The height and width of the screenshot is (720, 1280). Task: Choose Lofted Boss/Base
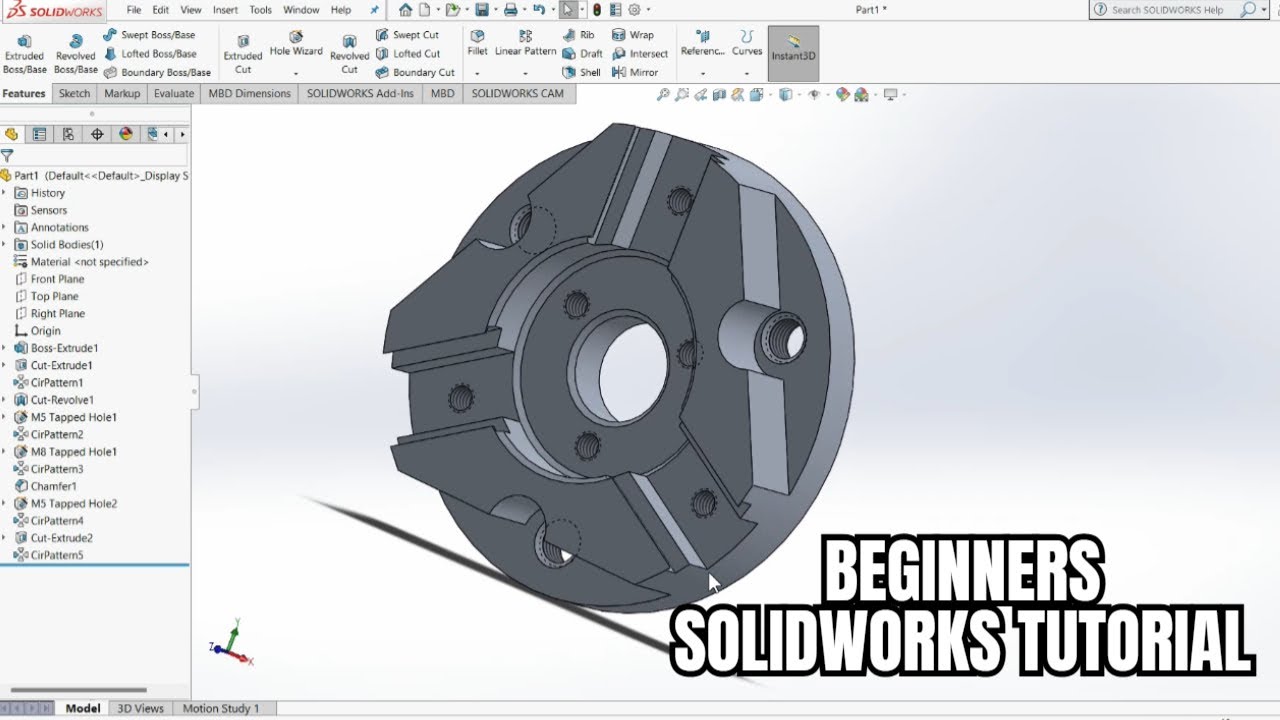coord(149,54)
